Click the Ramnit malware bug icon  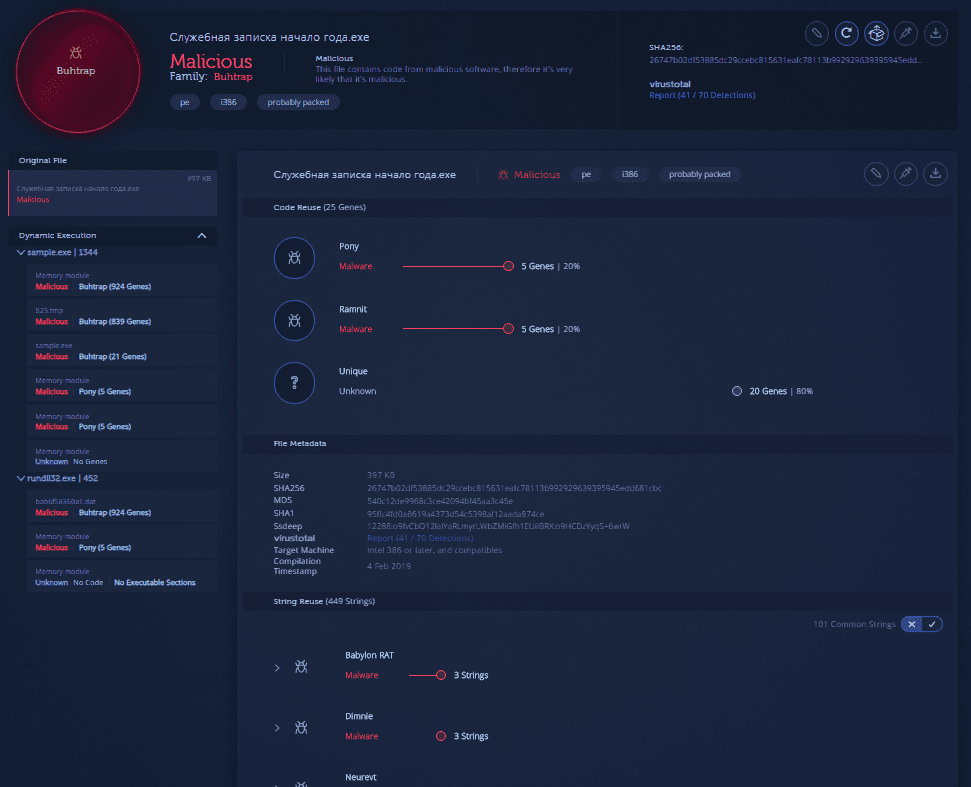click(x=294, y=320)
